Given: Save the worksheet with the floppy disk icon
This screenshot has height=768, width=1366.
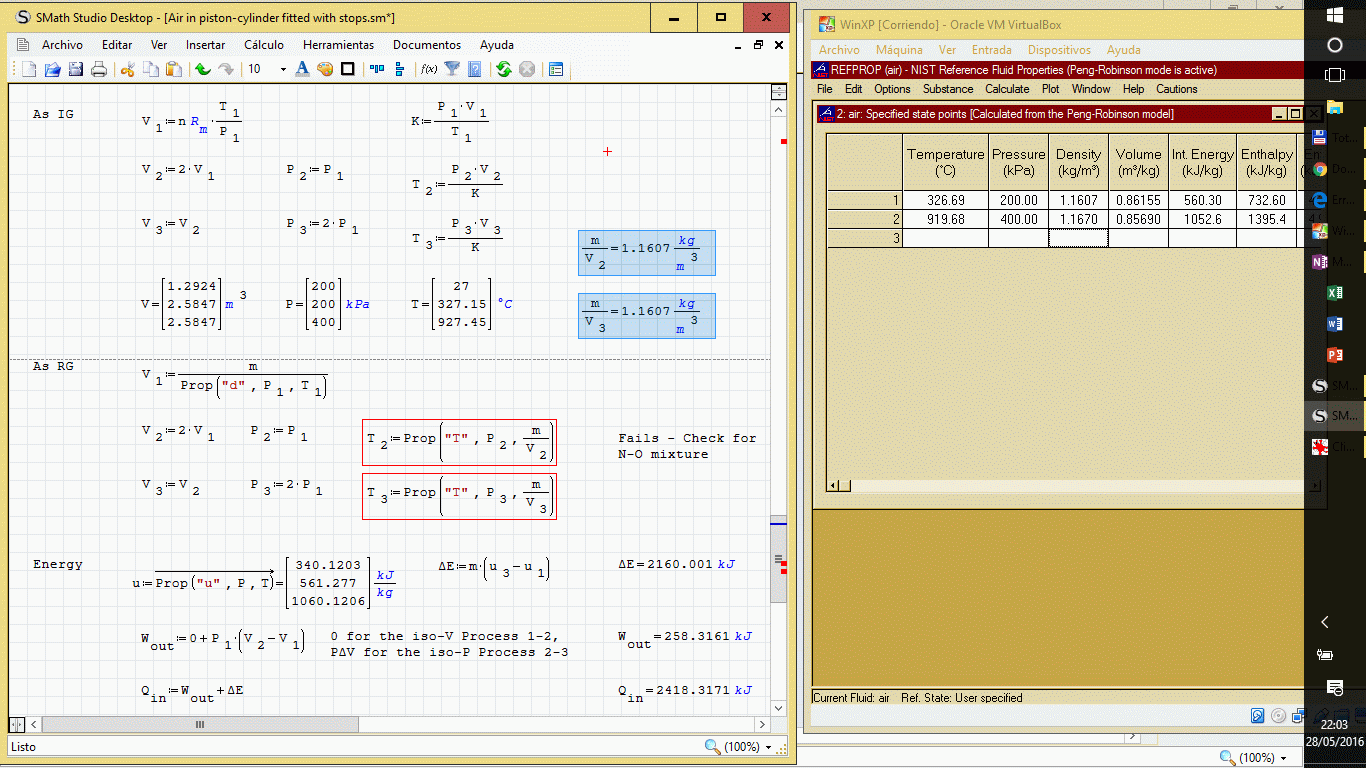Looking at the screenshot, I should click(75, 69).
